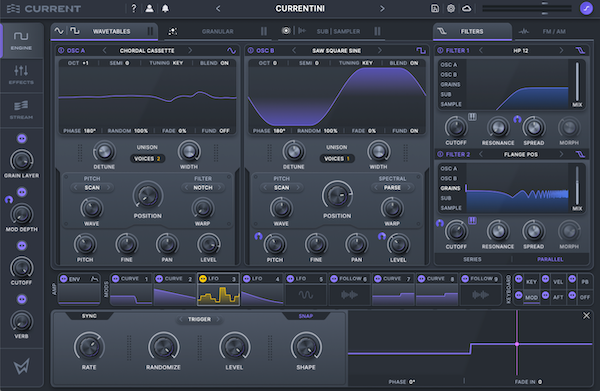Select next OSC B spectral mode after Parse

[x=409, y=187]
